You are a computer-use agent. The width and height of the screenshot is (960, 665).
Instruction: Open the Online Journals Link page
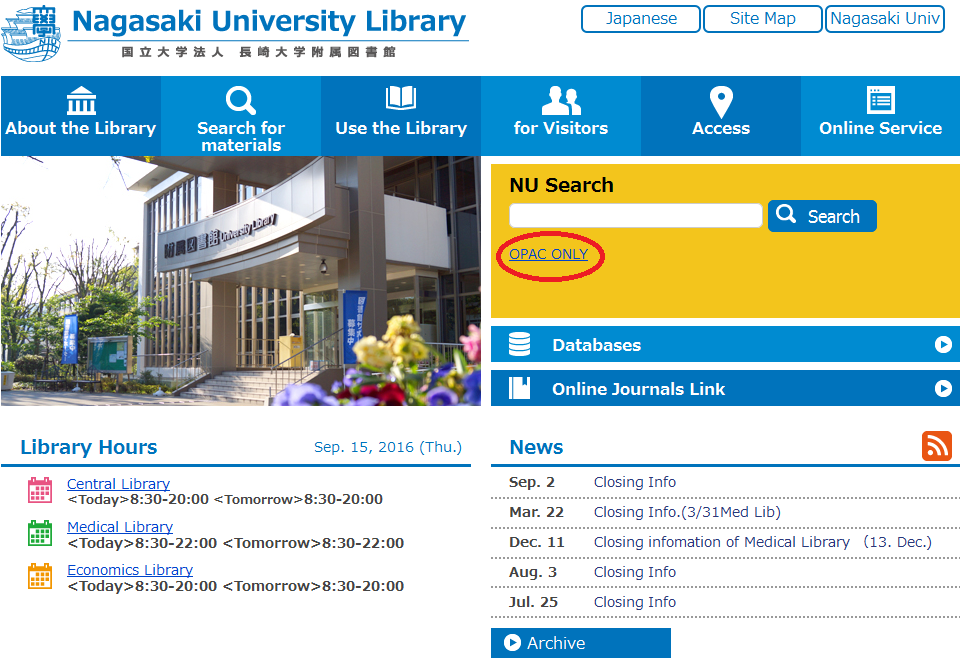[726, 388]
